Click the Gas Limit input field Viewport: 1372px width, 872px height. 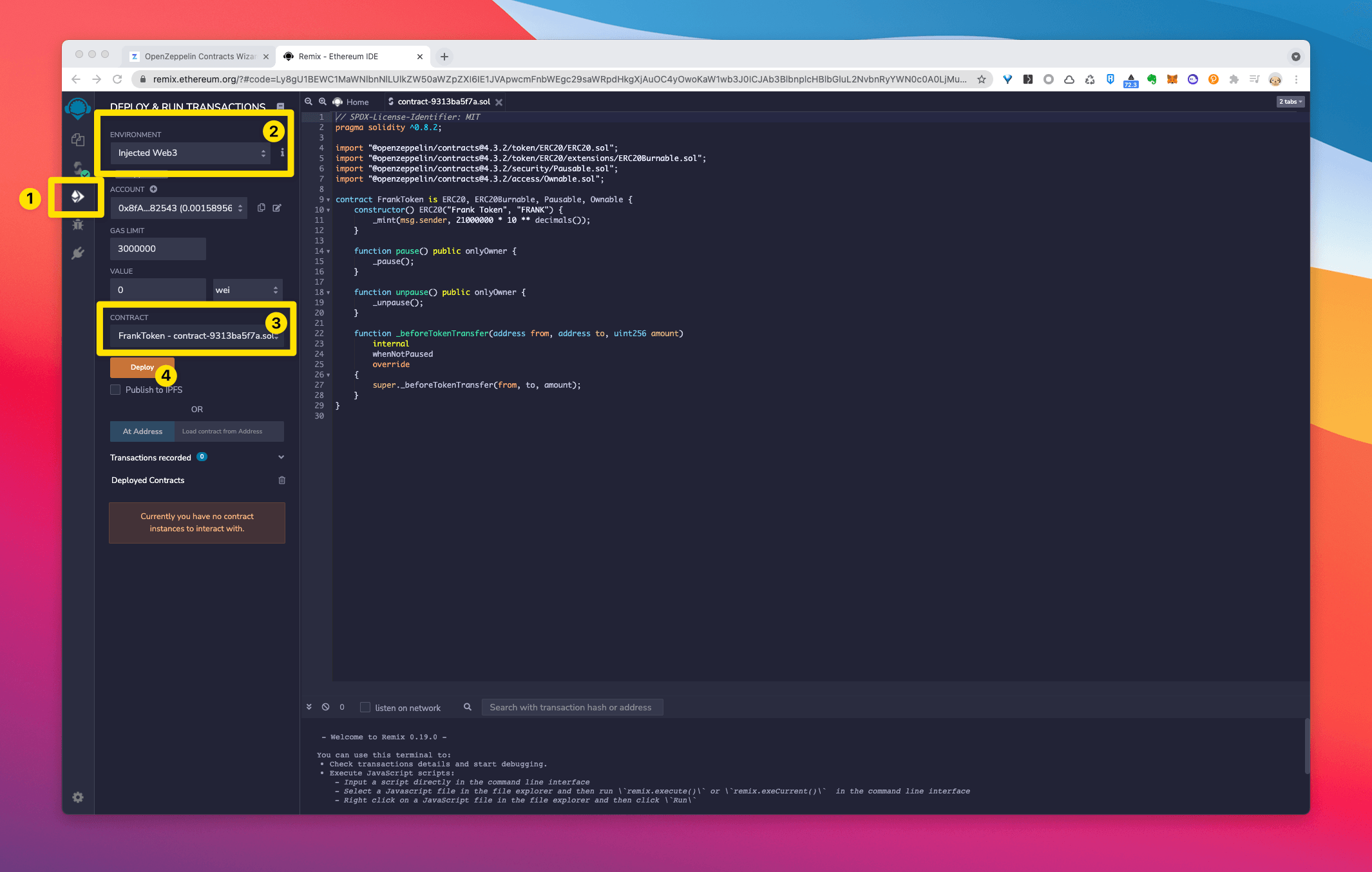point(158,249)
